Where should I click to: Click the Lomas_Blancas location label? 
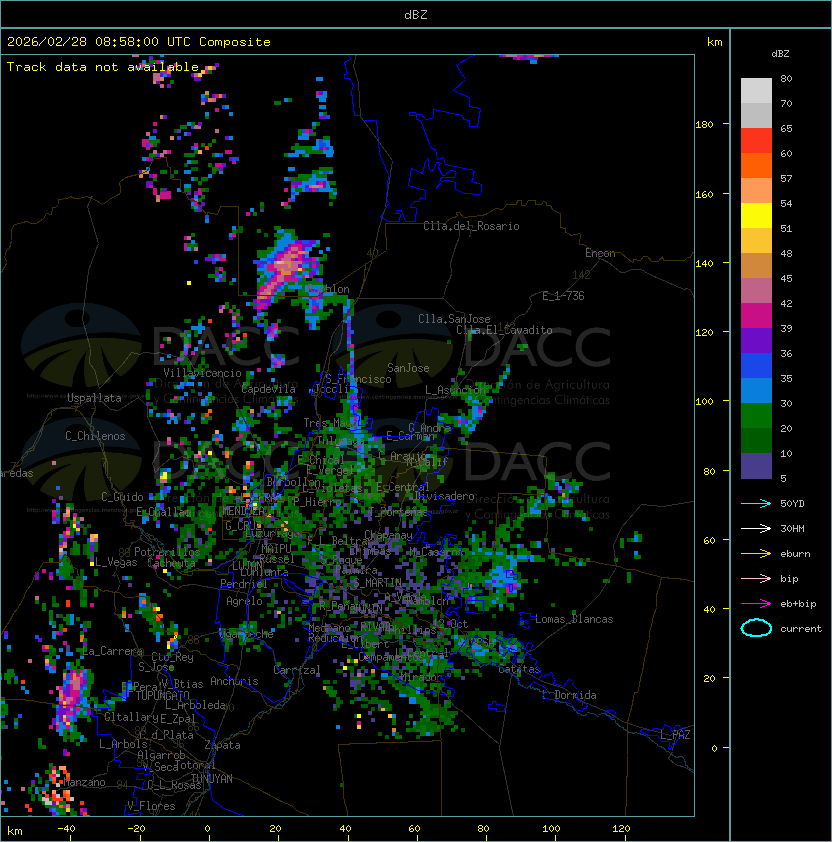(574, 619)
